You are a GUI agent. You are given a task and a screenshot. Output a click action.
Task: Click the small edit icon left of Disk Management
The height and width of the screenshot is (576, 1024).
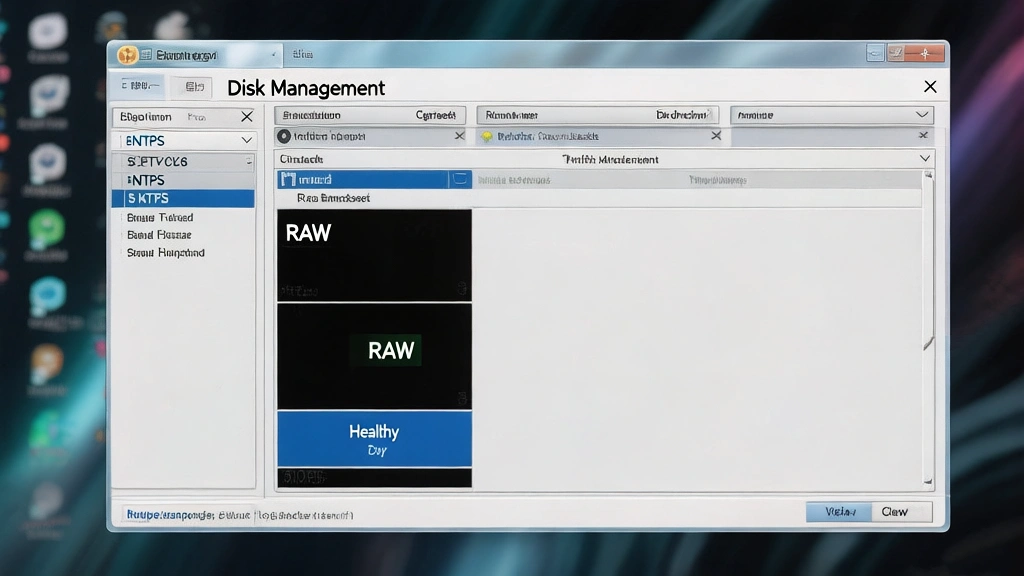(192, 87)
